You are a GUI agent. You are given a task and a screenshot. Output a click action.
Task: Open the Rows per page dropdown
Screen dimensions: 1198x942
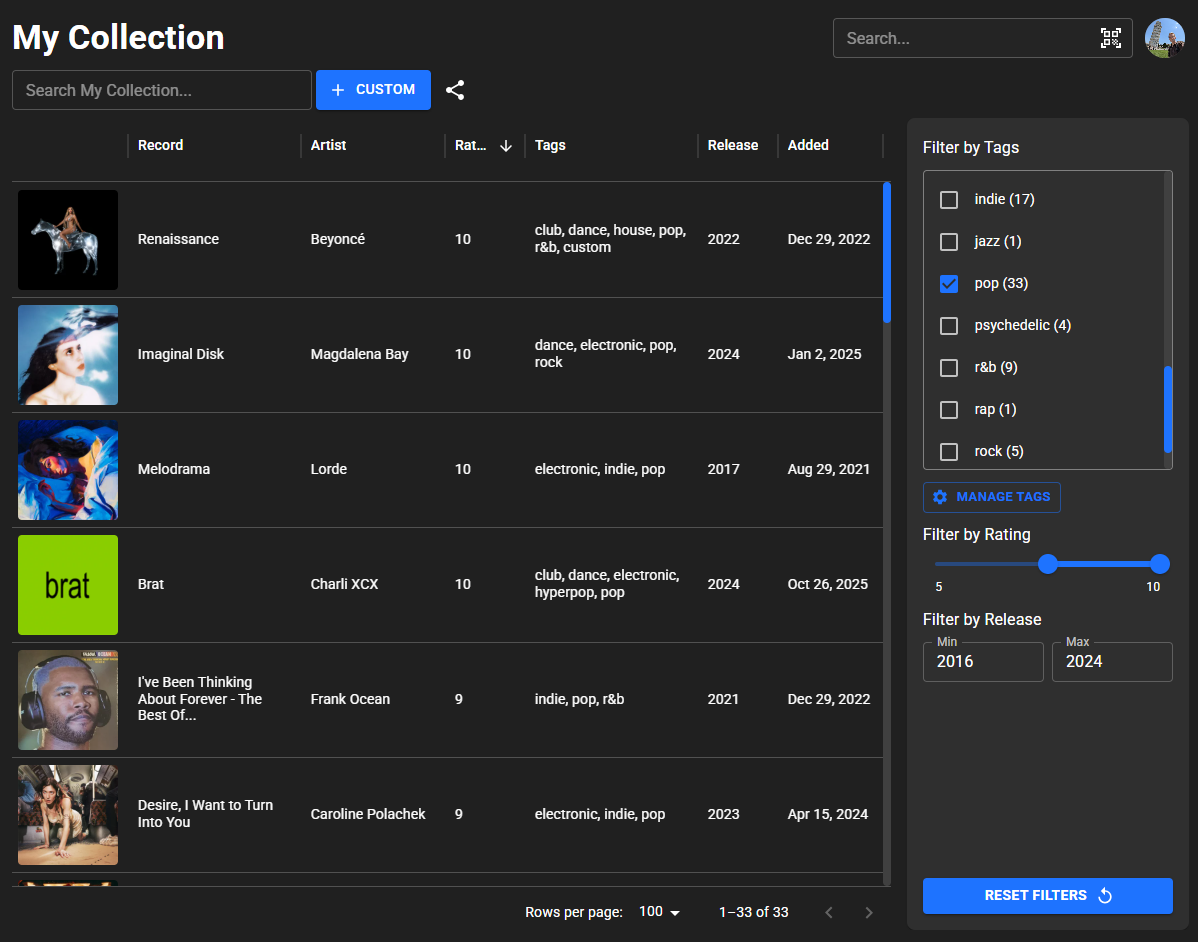658,912
